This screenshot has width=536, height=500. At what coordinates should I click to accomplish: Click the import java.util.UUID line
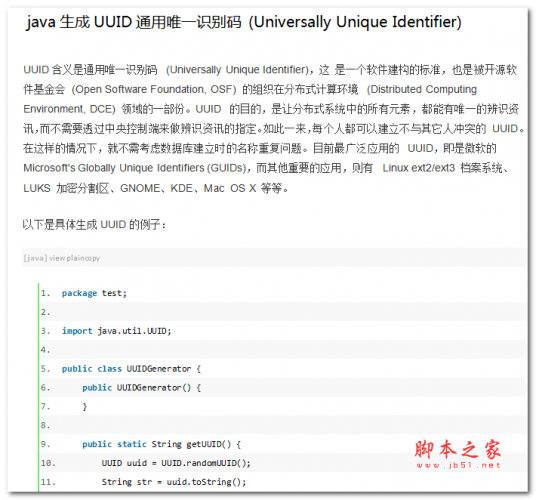tap(117, 331)
